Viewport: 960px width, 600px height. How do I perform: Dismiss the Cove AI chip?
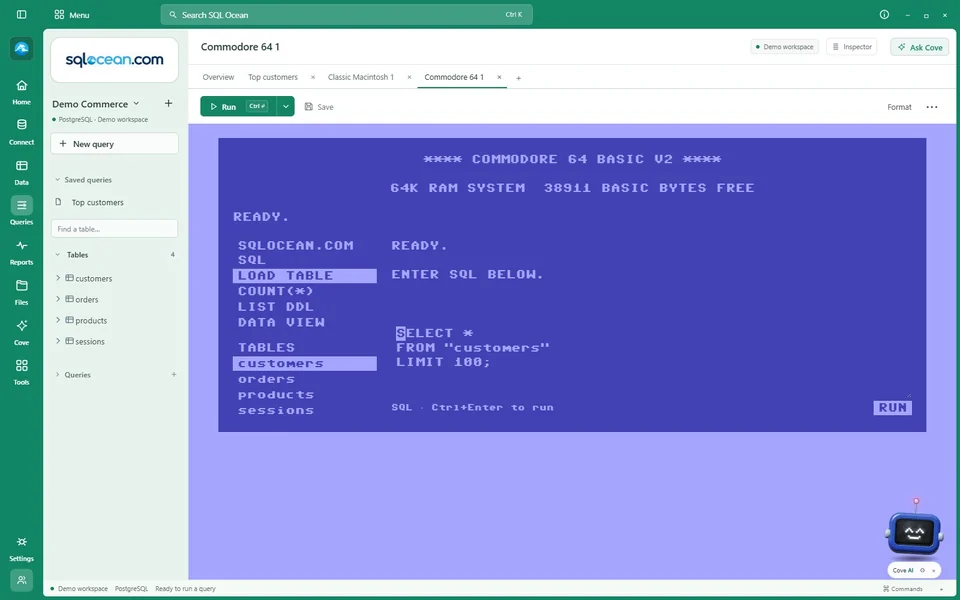pyautogui.click(x=934, y=571)
